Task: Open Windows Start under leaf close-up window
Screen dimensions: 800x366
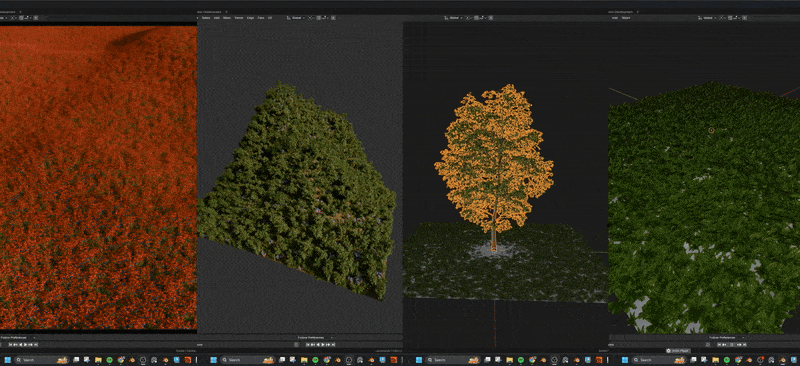Action: coord(624,360)
